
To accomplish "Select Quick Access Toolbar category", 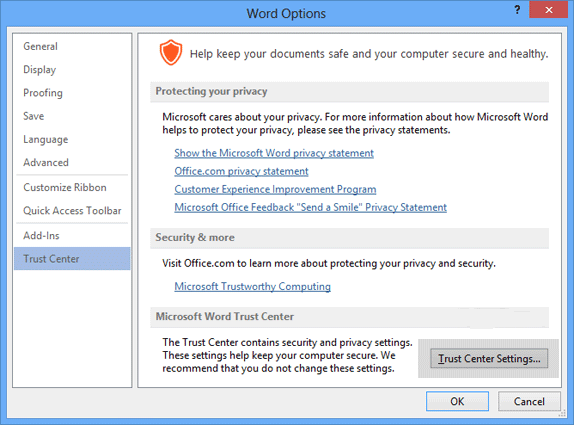I will point(72,210).
